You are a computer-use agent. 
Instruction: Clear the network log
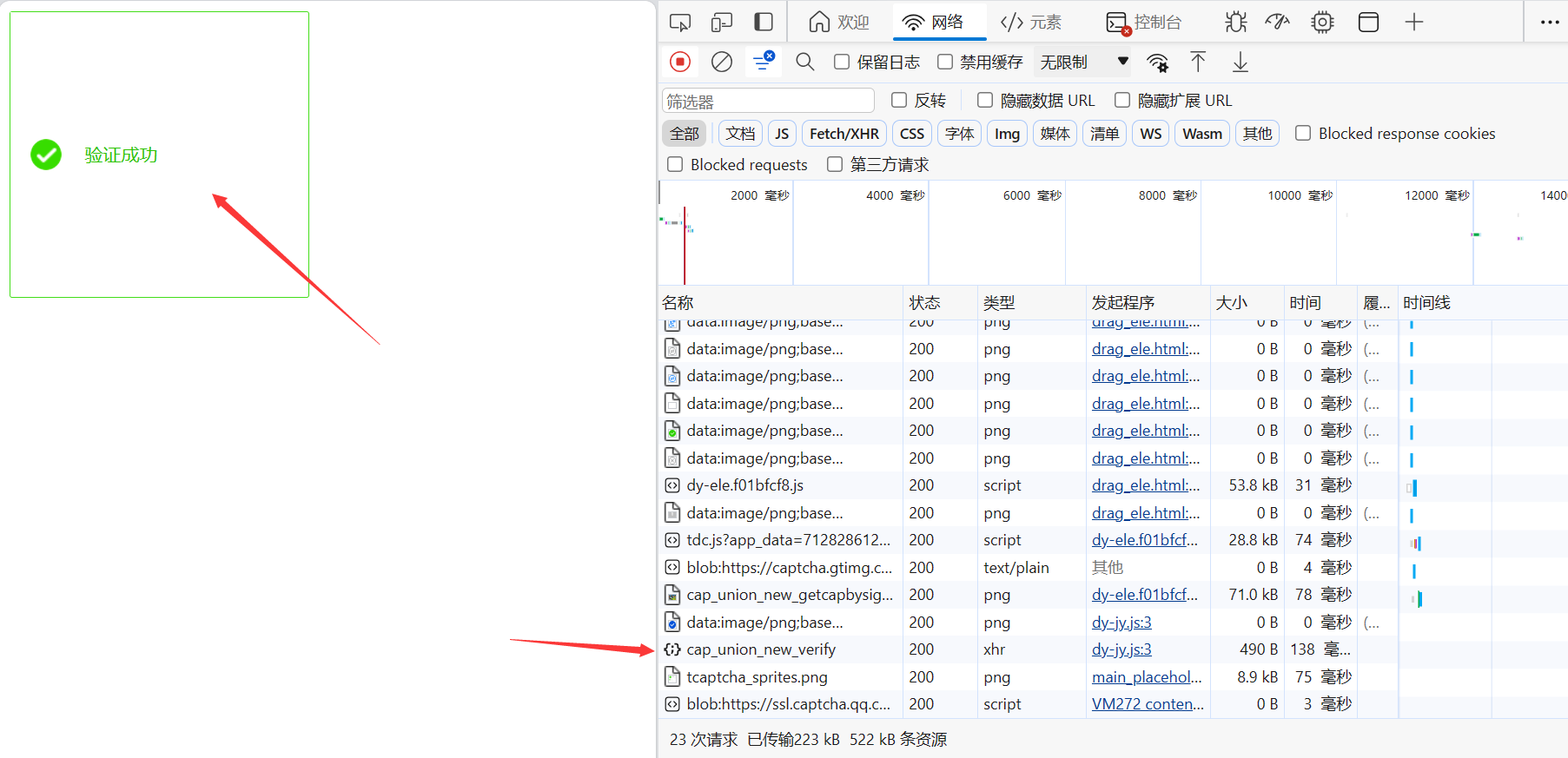point(722,62)
